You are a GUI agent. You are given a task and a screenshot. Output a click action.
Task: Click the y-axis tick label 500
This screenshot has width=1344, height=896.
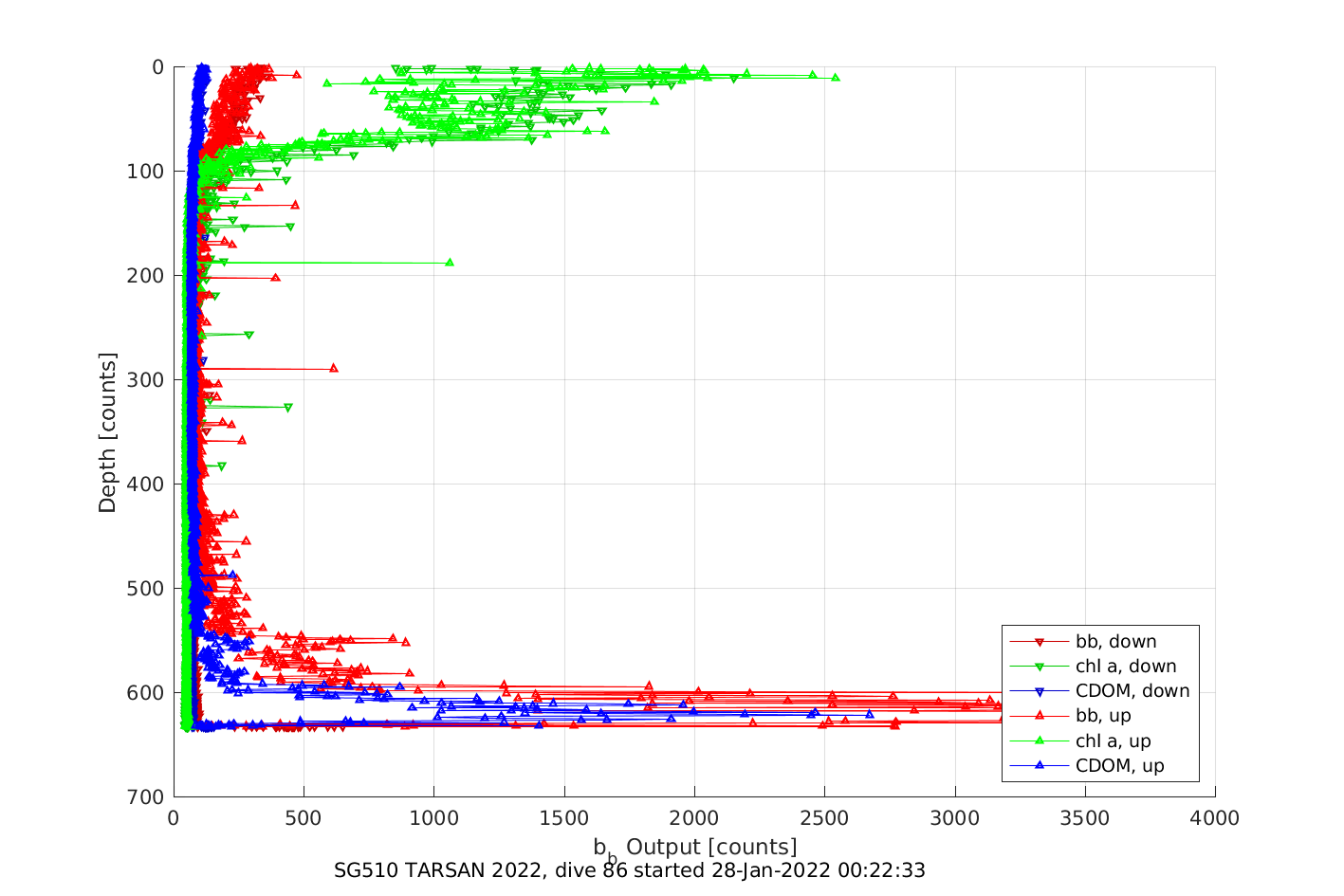(x=145, y=589)
